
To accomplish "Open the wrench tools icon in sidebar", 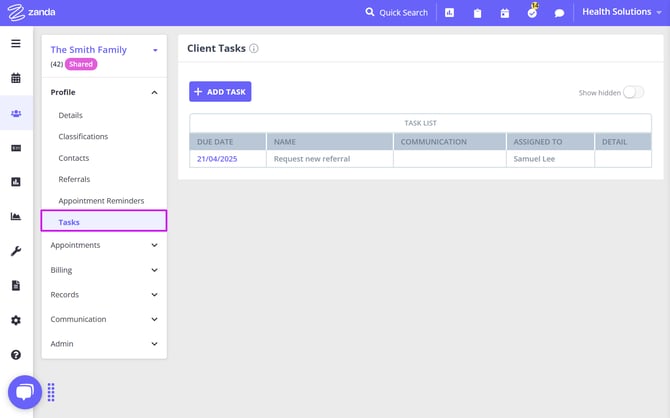I will (16, 251).
